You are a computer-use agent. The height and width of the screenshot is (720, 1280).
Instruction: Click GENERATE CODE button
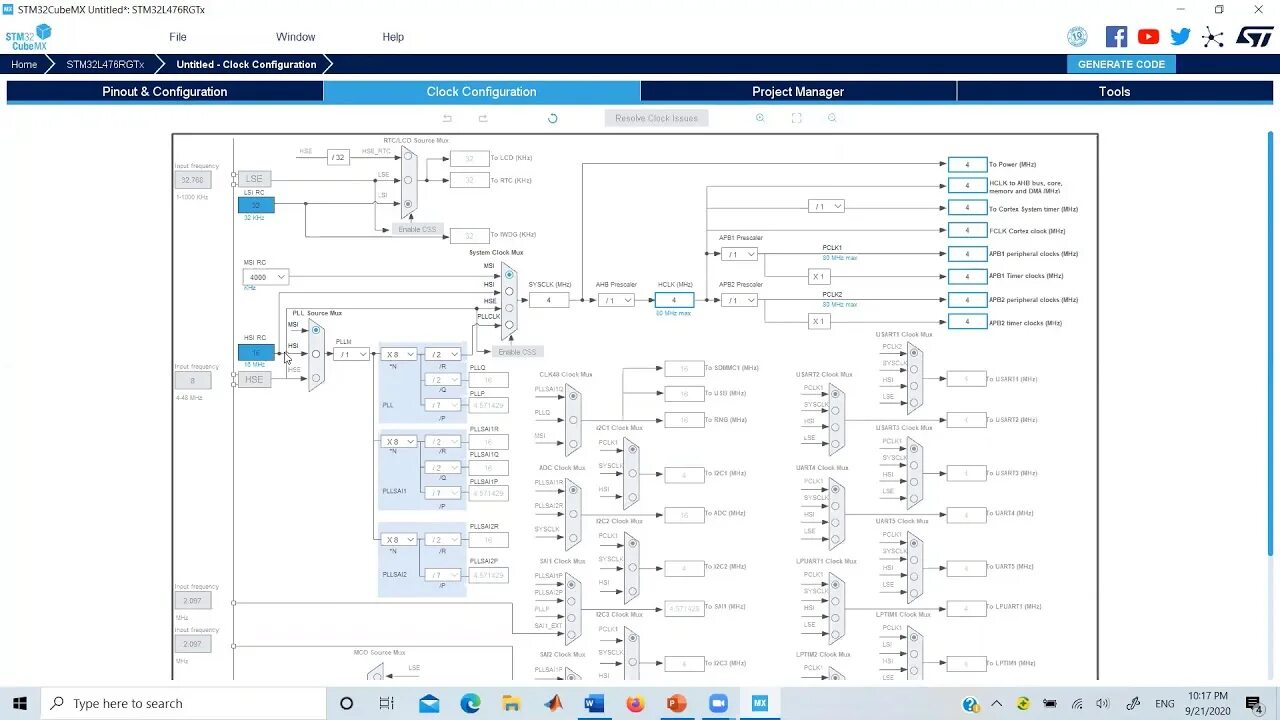click(x=1121, y=64)
